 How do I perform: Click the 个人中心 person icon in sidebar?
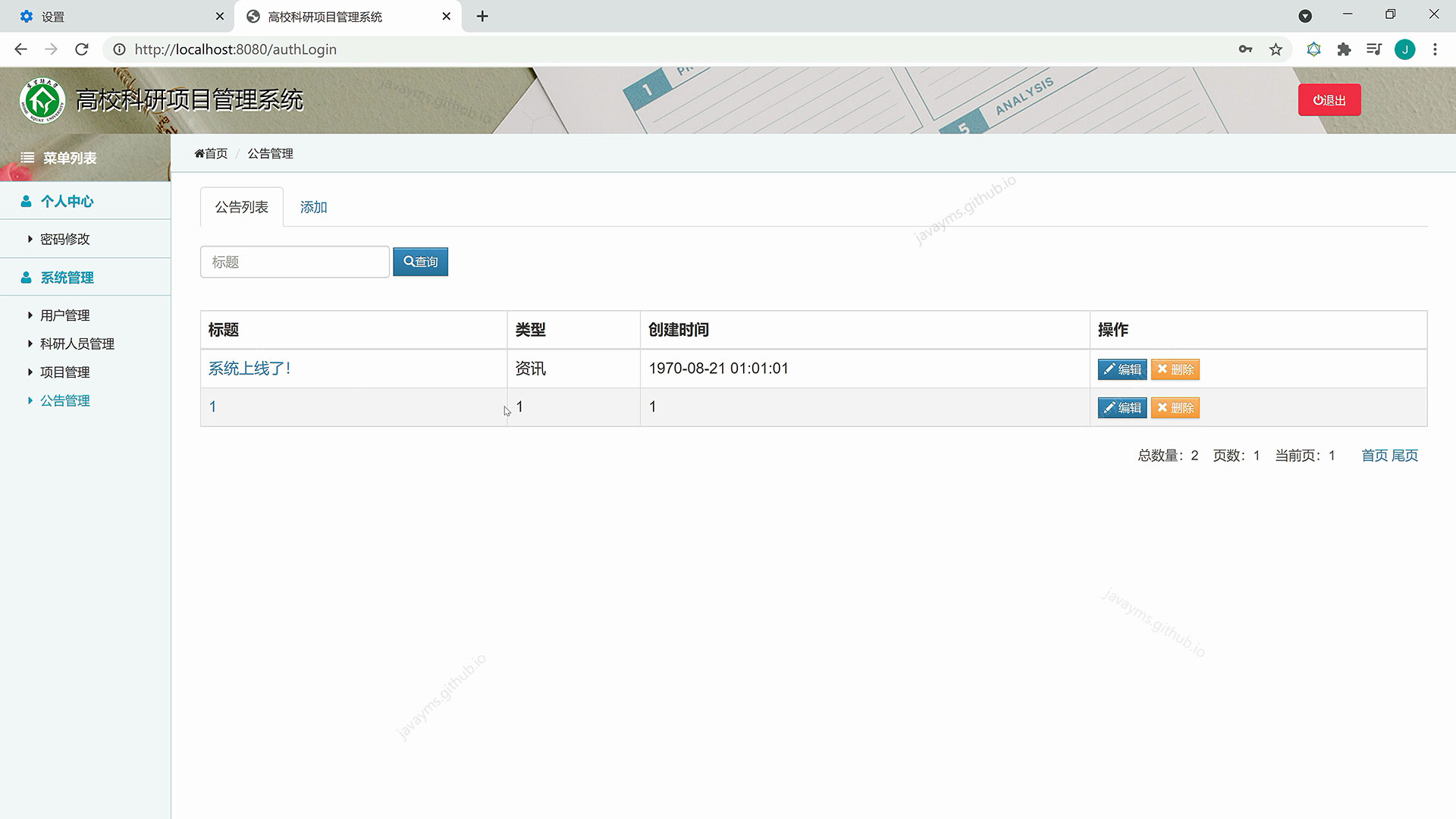pos(27,200)
